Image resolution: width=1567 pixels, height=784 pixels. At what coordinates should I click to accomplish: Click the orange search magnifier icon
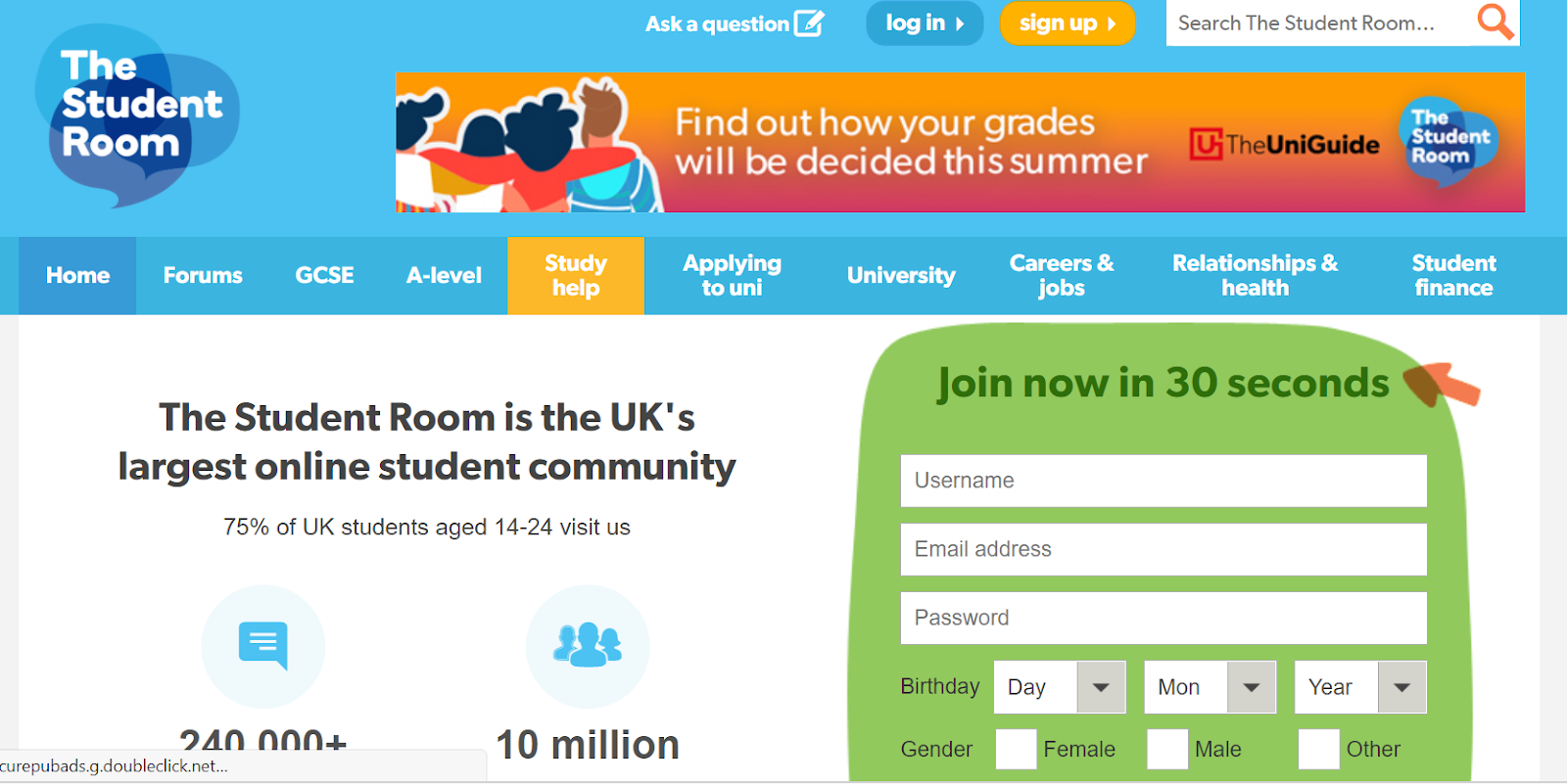pyautogui.click(x=1495, y=22)
